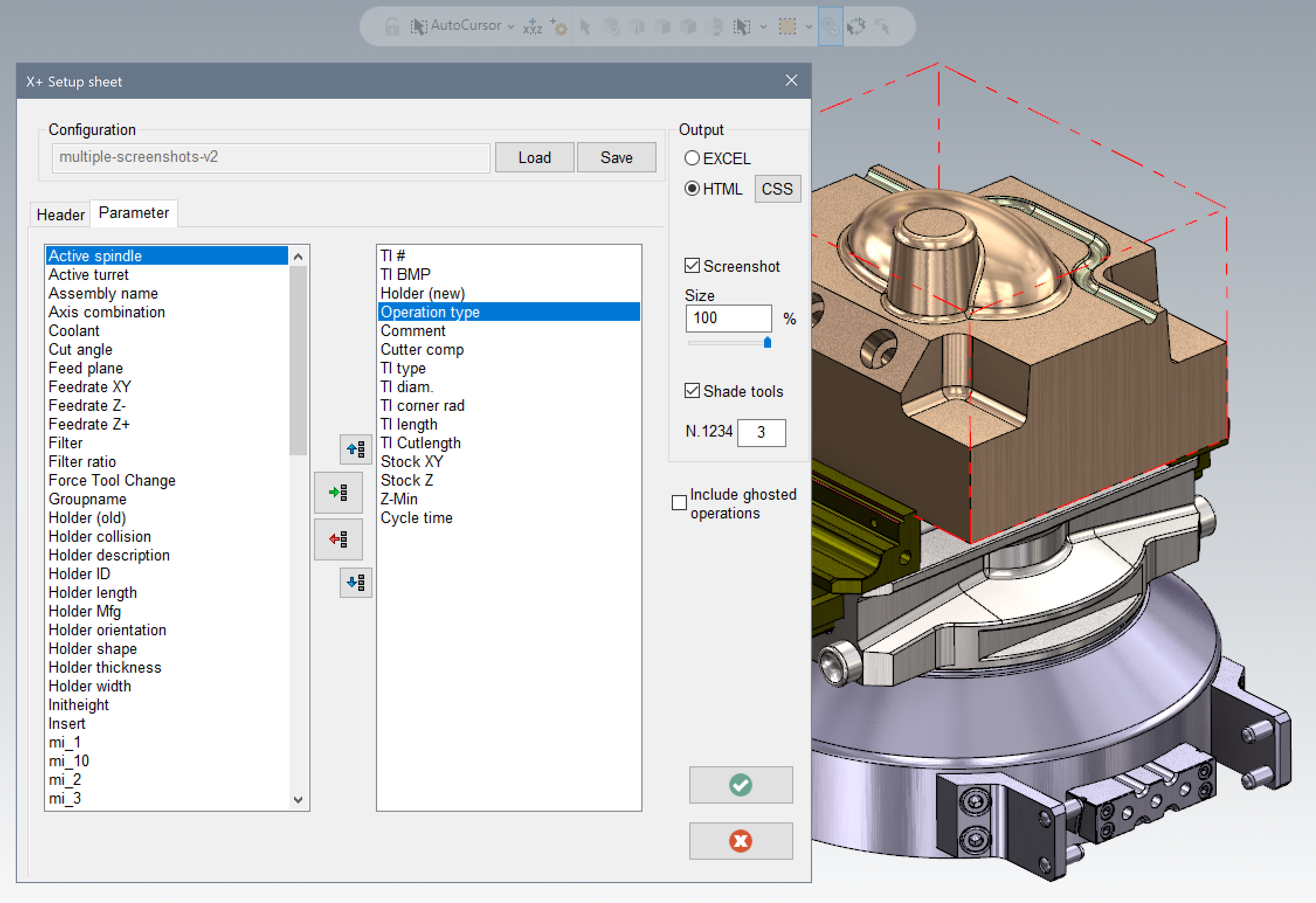1316x903 pixels.
Task: Toggle the Screenshot checkbox
Action: [692, 266]
